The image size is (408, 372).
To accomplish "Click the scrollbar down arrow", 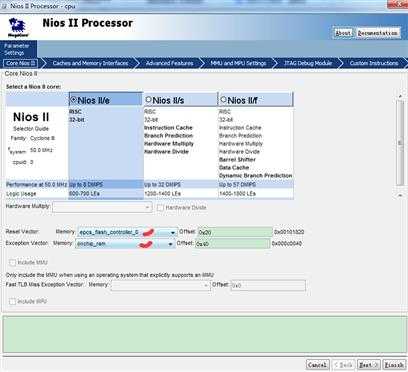I will point(400,195).
